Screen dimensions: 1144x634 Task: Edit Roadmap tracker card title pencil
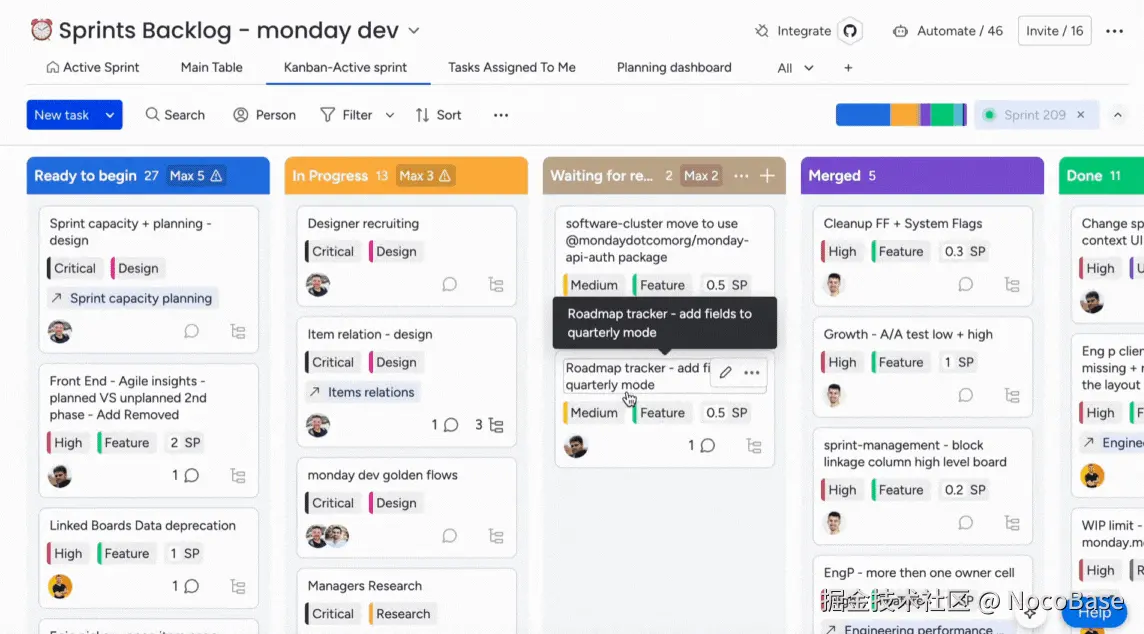click(x=725, y=373)
